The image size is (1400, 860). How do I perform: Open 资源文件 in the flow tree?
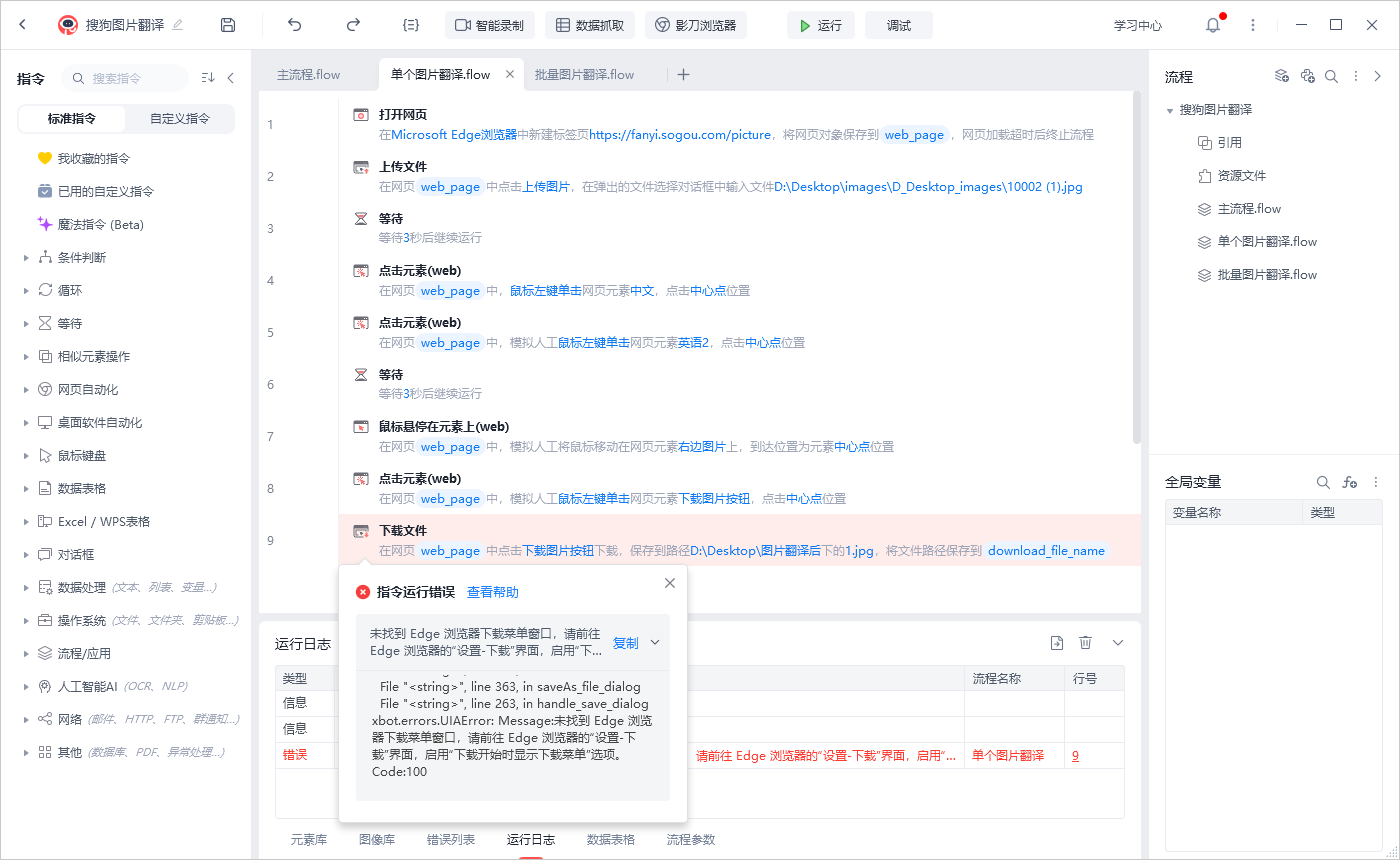click(x=1232, y=176)
